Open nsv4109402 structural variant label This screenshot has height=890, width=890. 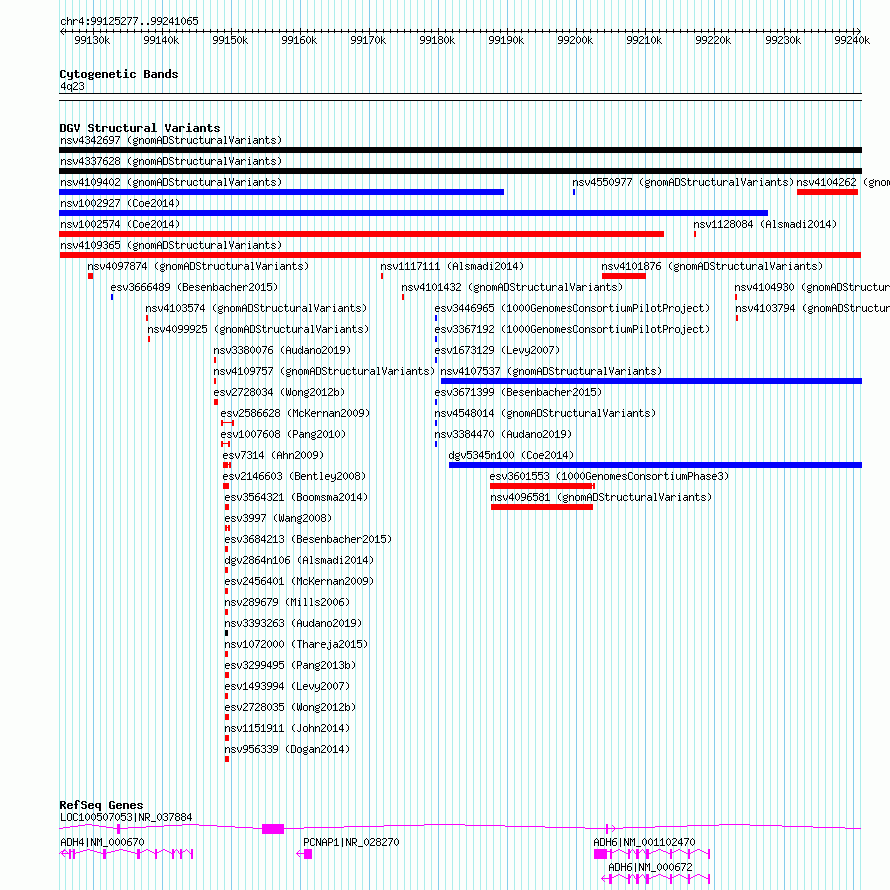[x=171, y=182]
